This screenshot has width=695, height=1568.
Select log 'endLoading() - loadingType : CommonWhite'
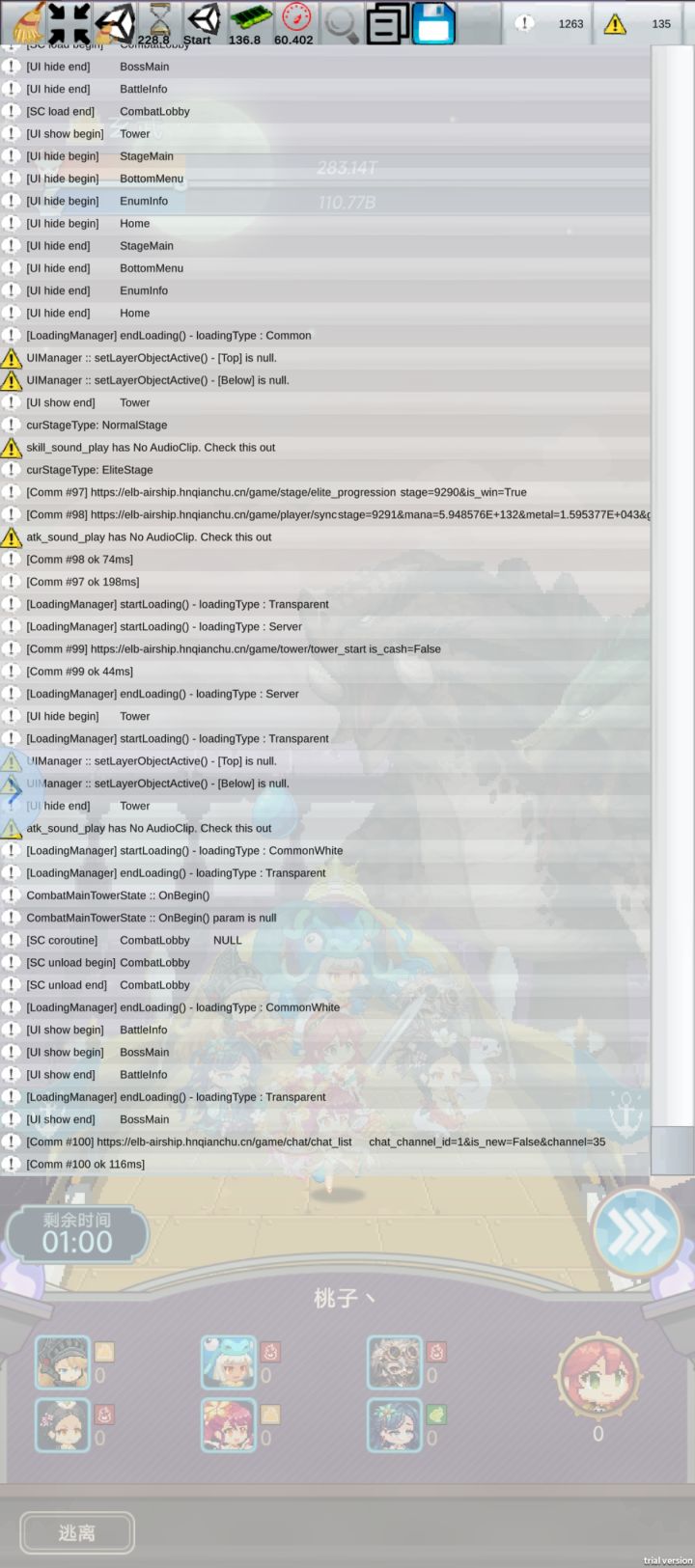tap(325, 1007)
